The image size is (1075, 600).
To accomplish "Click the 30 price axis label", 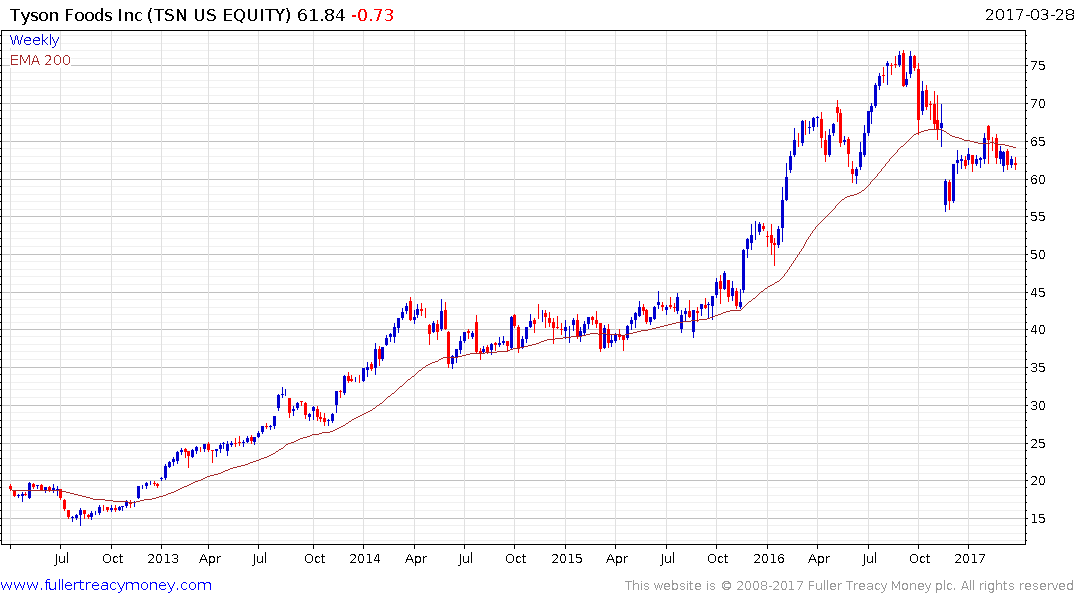I will point(1037,406).
